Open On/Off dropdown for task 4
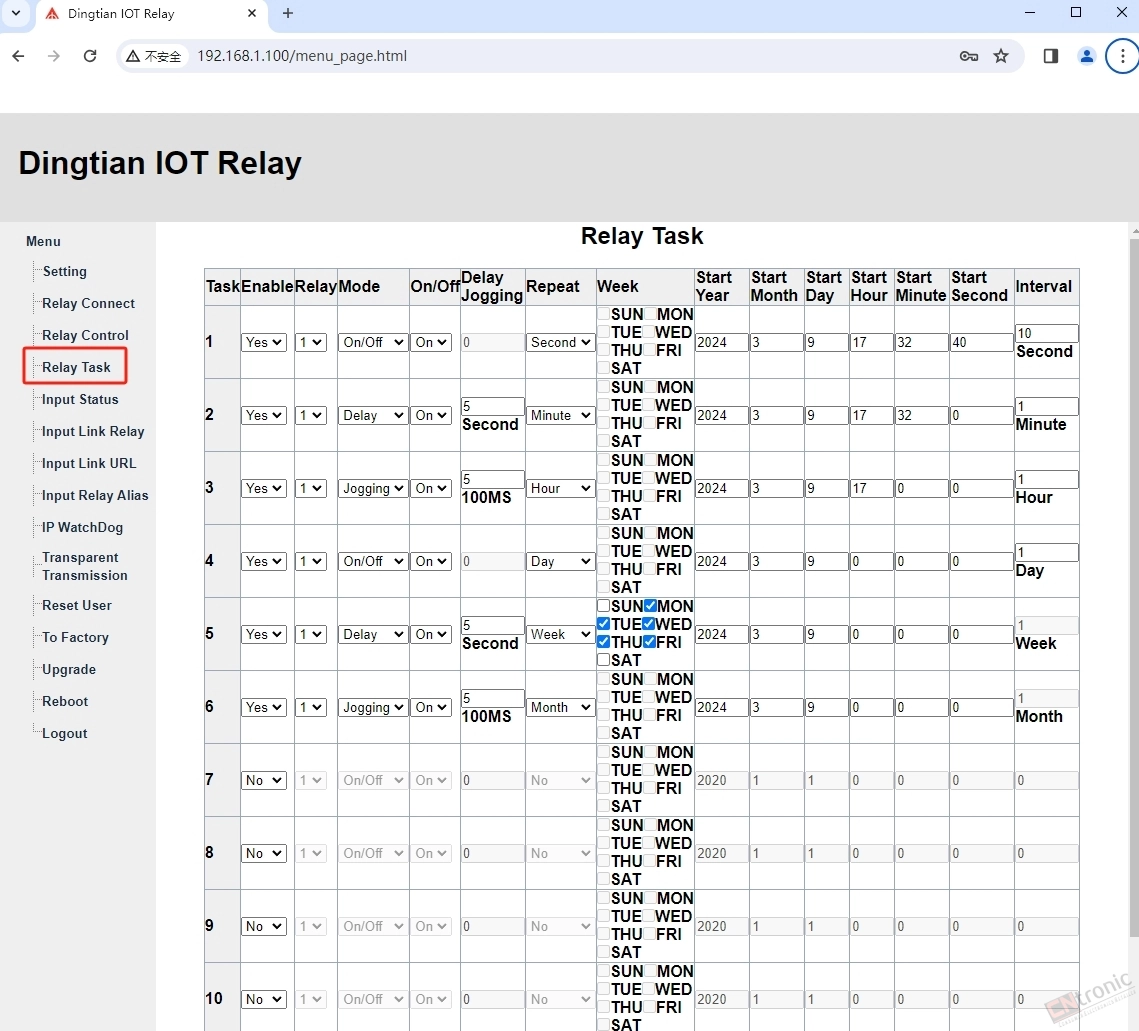The width and height of the screenshot is (1139, 1031). click(431, 561)
